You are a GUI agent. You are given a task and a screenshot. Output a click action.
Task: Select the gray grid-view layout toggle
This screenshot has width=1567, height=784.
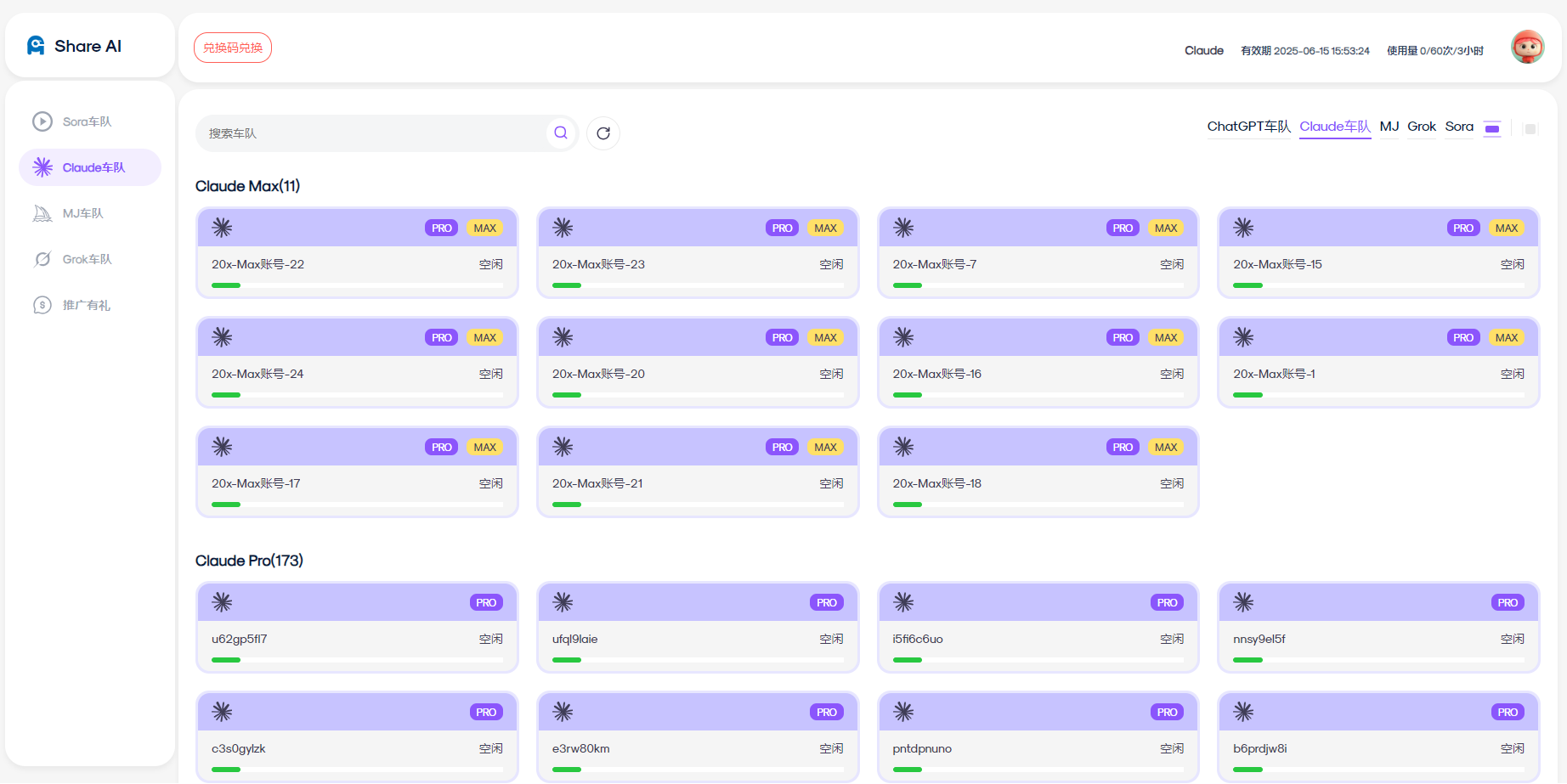(1530, 129)
